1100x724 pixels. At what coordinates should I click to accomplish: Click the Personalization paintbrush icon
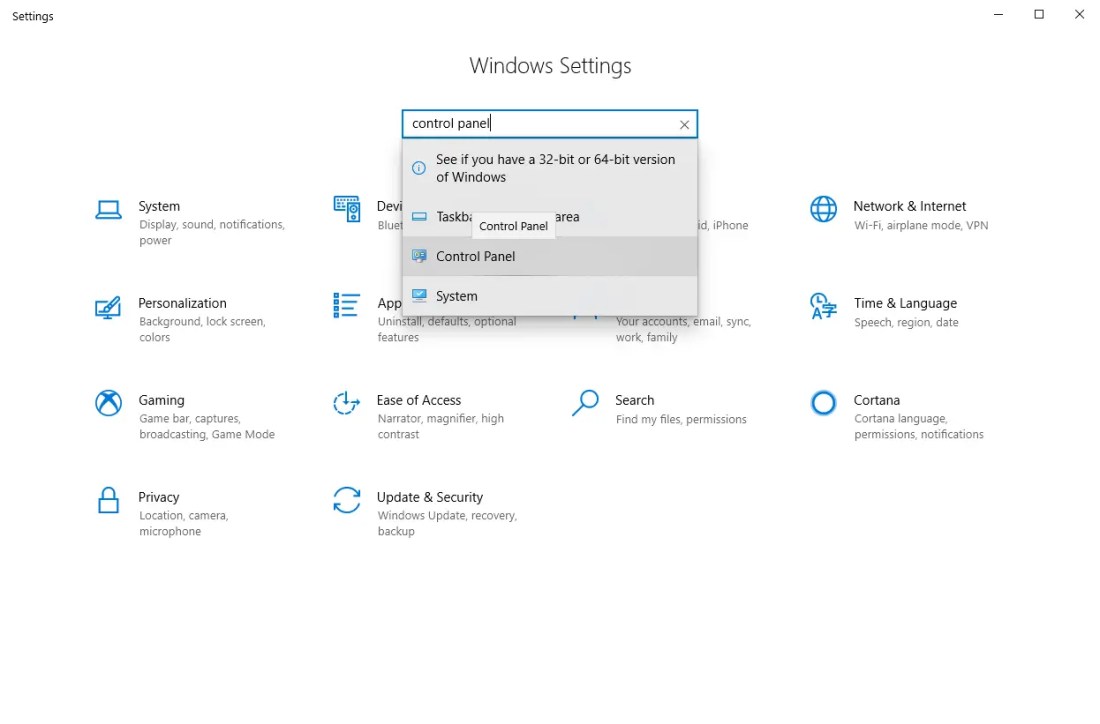(x=108, y=307)
